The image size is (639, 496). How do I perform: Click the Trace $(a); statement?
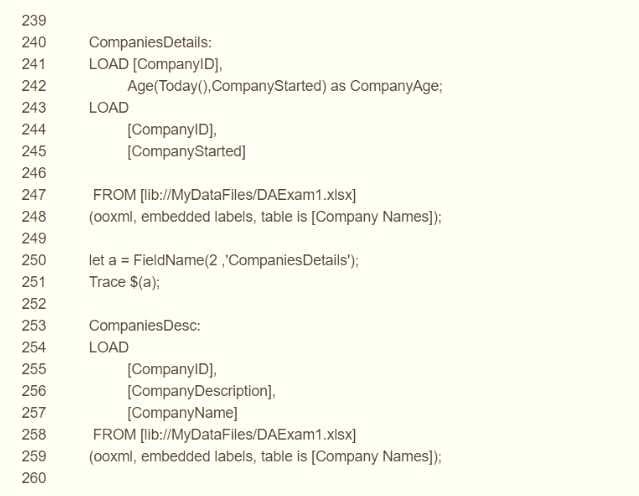(x=124, y=282)
